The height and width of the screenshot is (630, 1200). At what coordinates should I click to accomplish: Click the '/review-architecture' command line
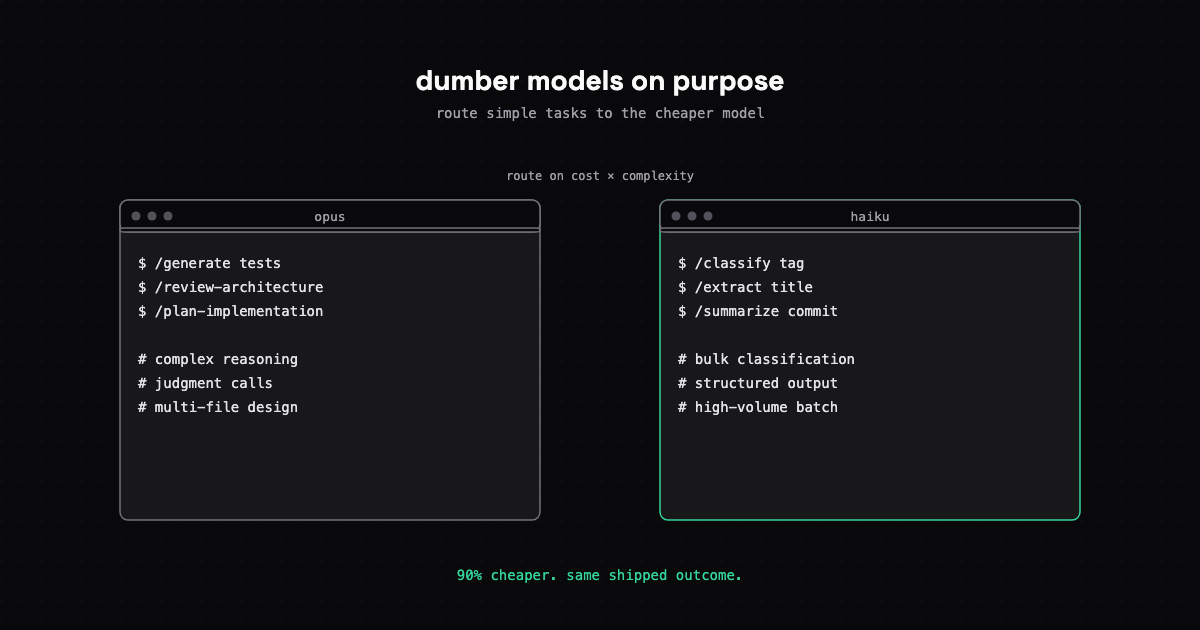coord(231,287)
